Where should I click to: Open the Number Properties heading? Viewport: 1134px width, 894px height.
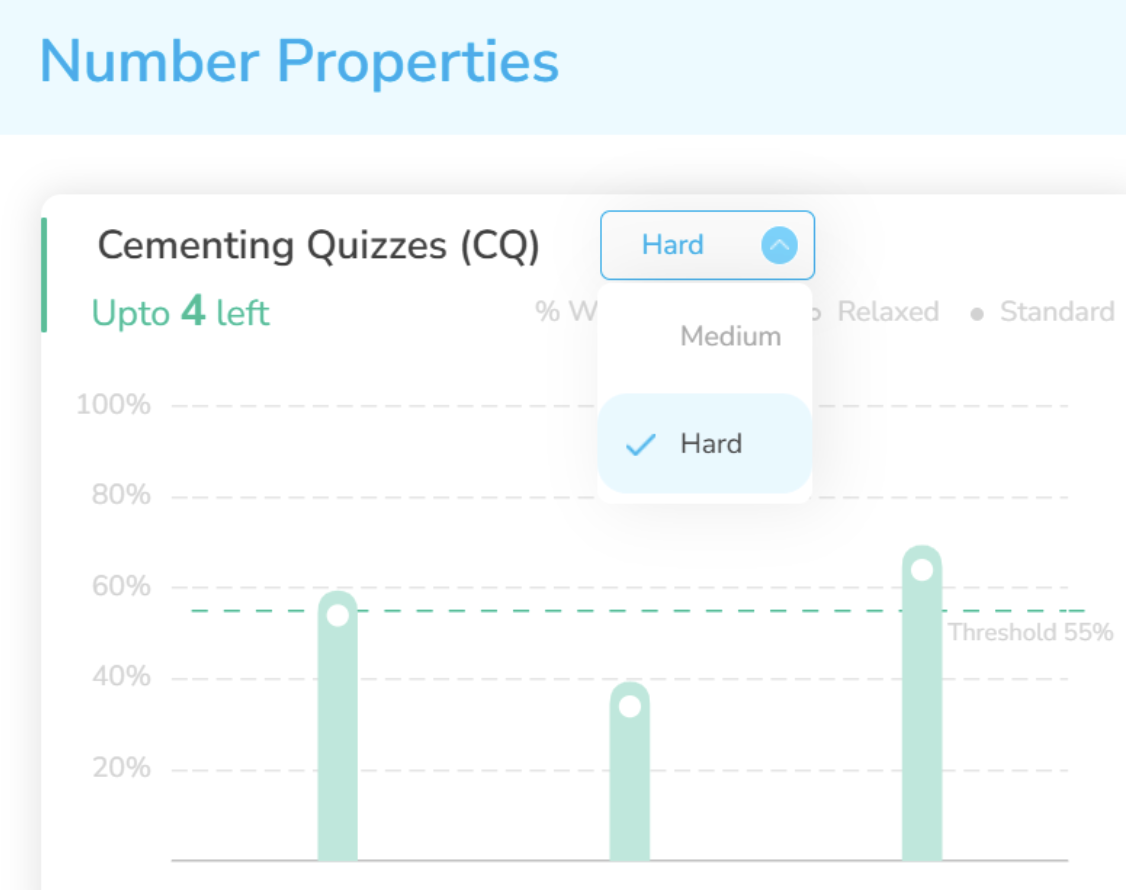[x=299, y=61]
